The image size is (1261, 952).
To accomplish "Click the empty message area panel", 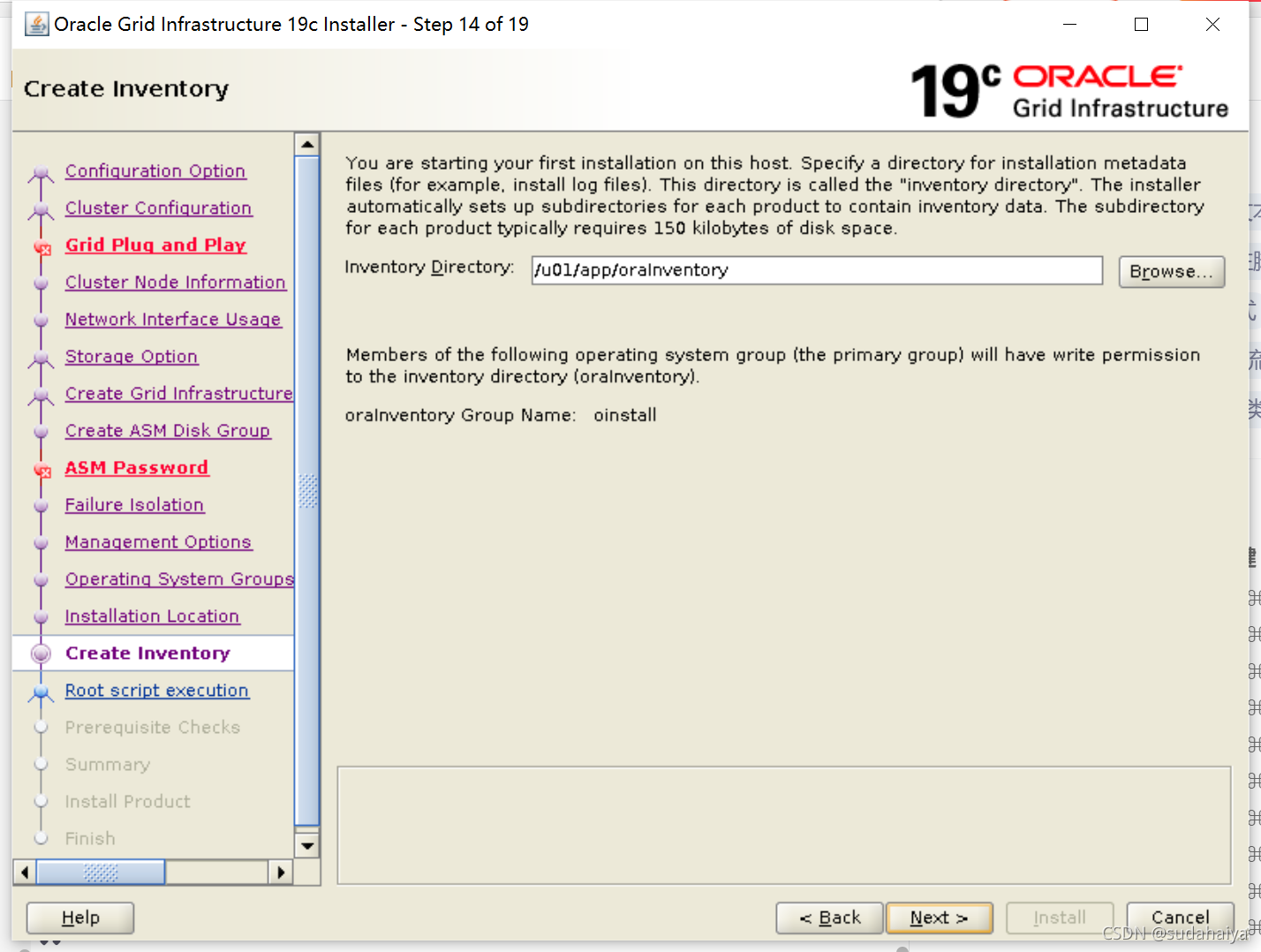I will (784, 825).
